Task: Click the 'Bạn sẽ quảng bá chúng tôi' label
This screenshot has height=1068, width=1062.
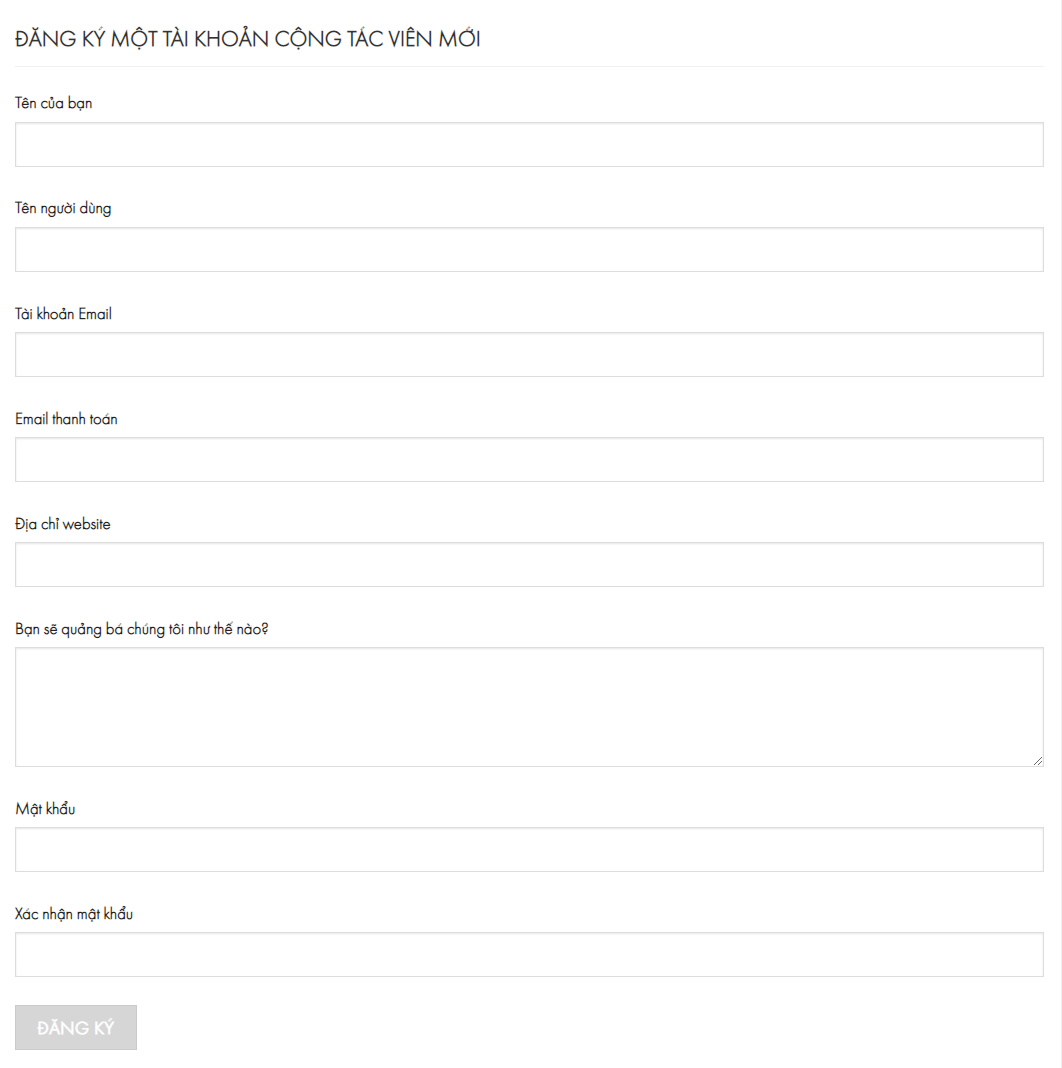Action: (x=142, y=629)
